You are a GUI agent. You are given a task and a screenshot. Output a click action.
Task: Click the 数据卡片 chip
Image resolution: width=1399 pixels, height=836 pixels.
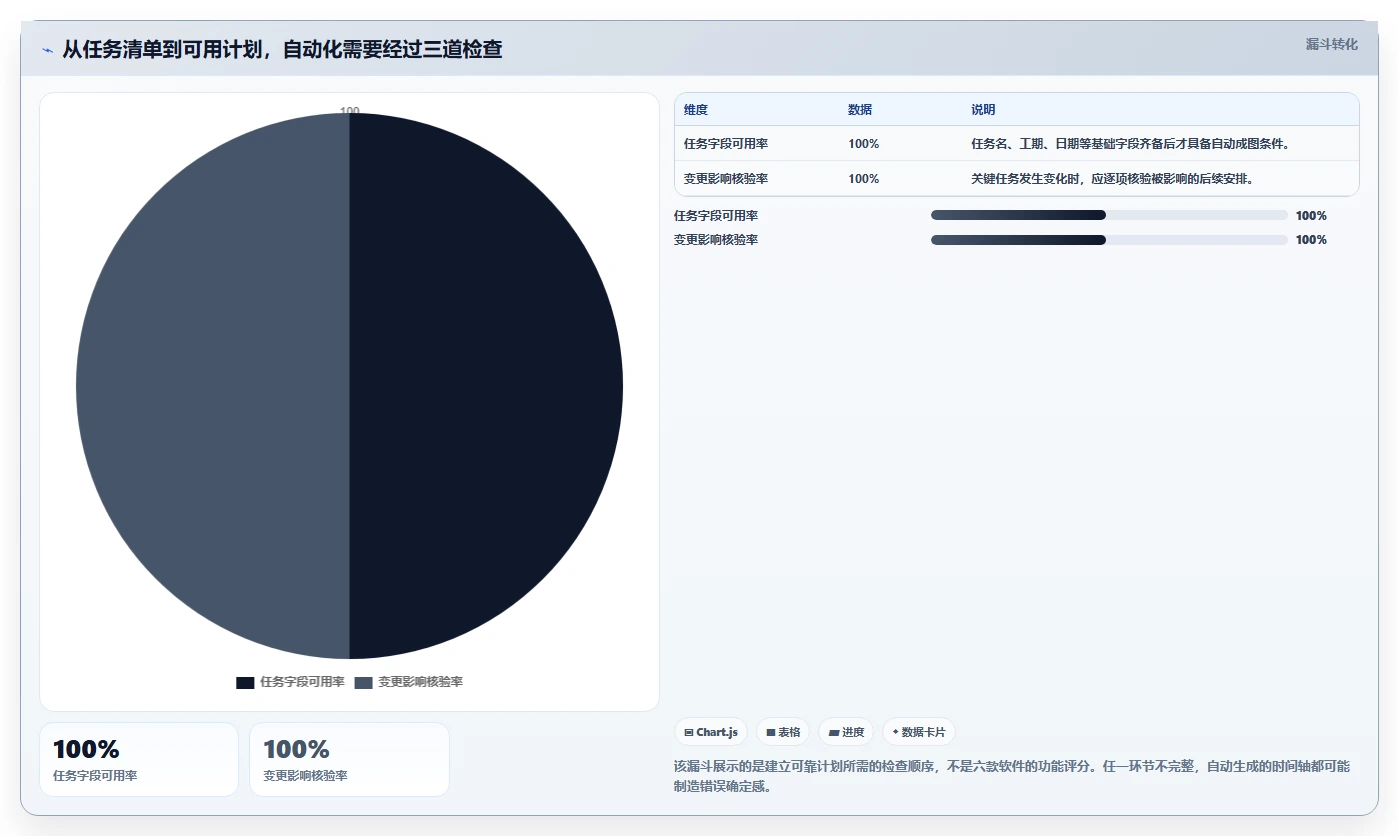(x=918, y=732)
